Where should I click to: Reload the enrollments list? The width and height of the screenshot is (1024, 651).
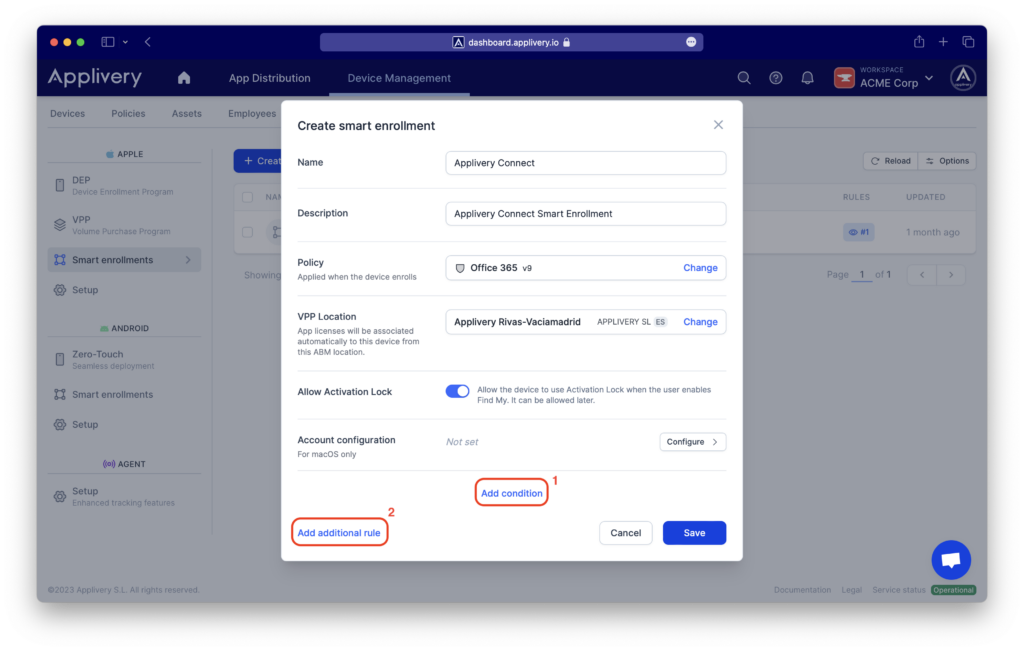(890, 161)
